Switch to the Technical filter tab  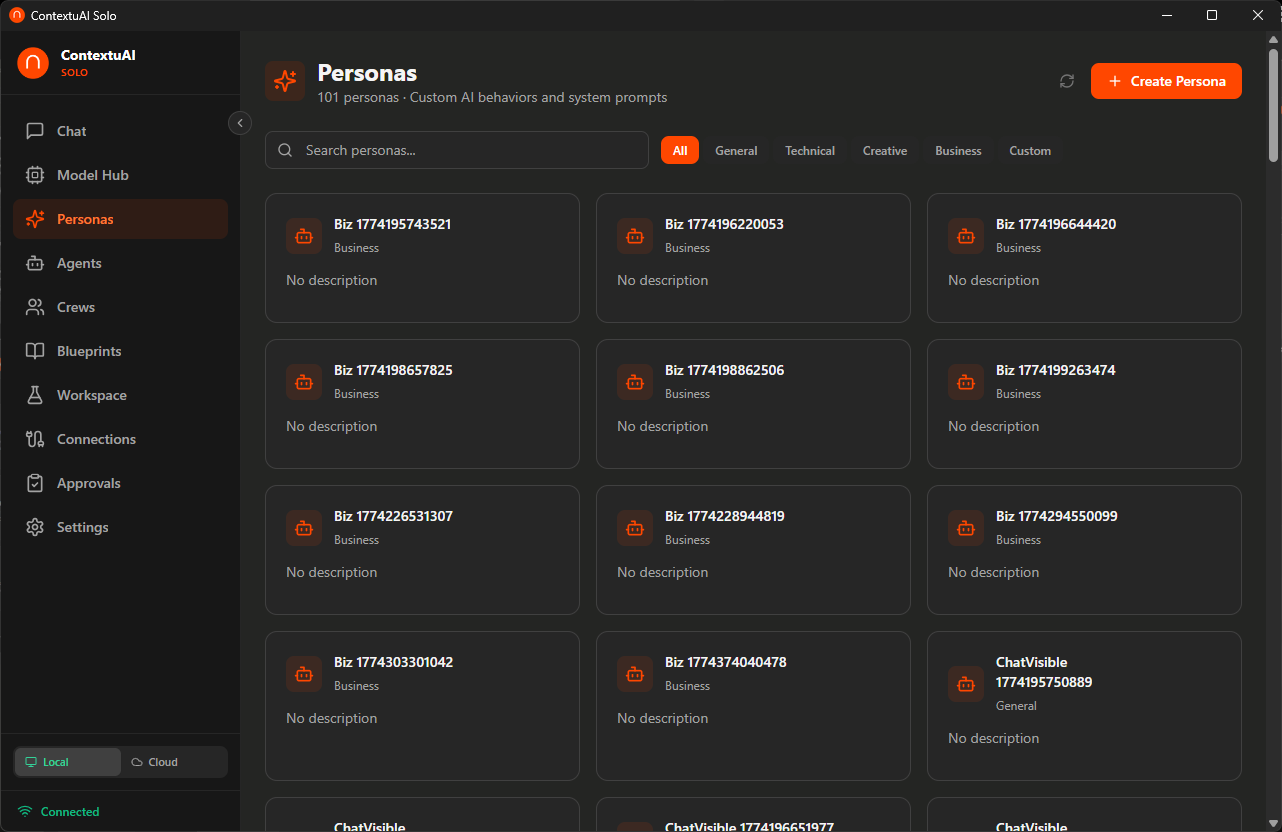pos(809,150)
